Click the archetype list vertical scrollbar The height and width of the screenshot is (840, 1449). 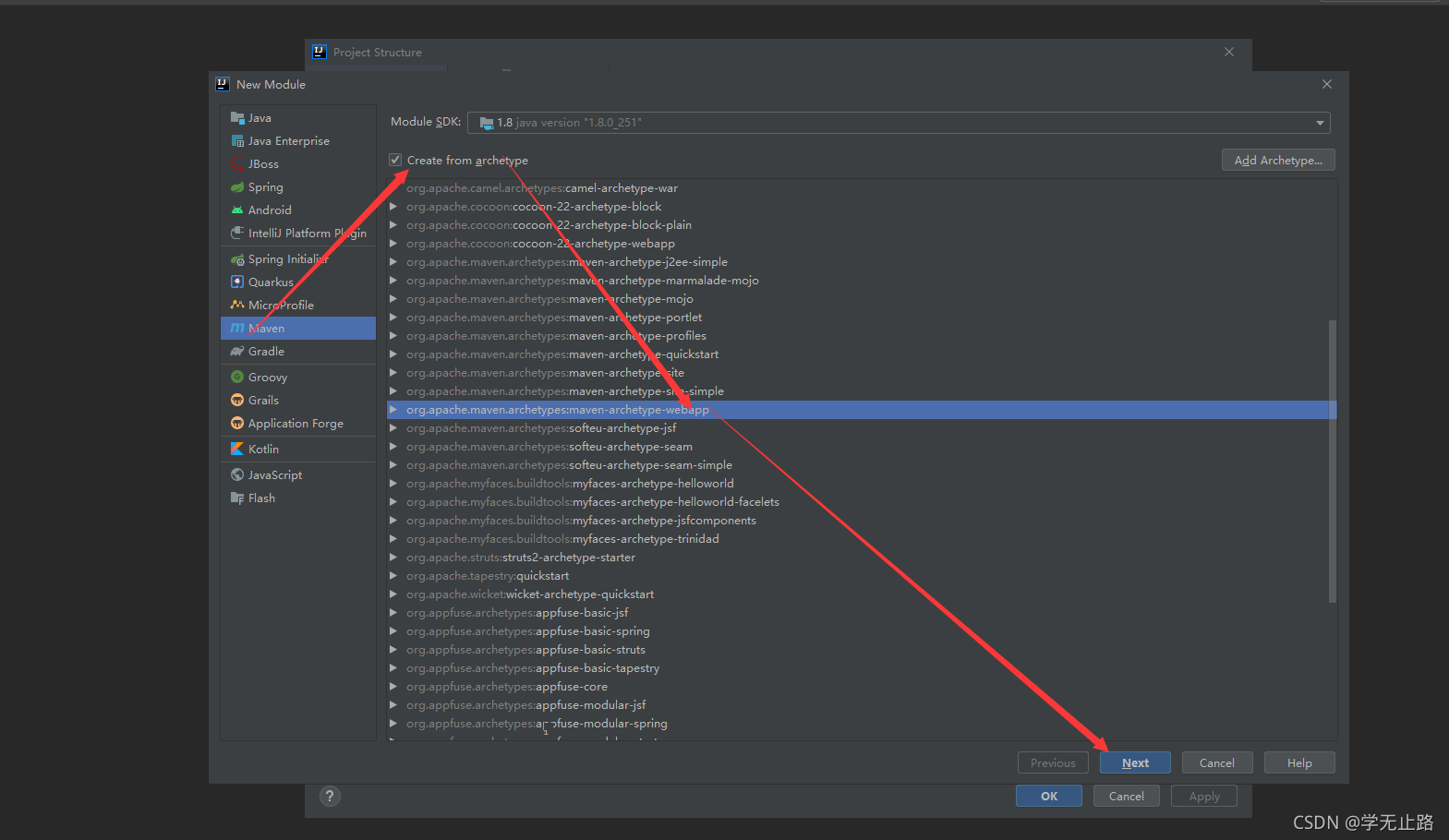pyautogui.click(x=1332, y=462)
